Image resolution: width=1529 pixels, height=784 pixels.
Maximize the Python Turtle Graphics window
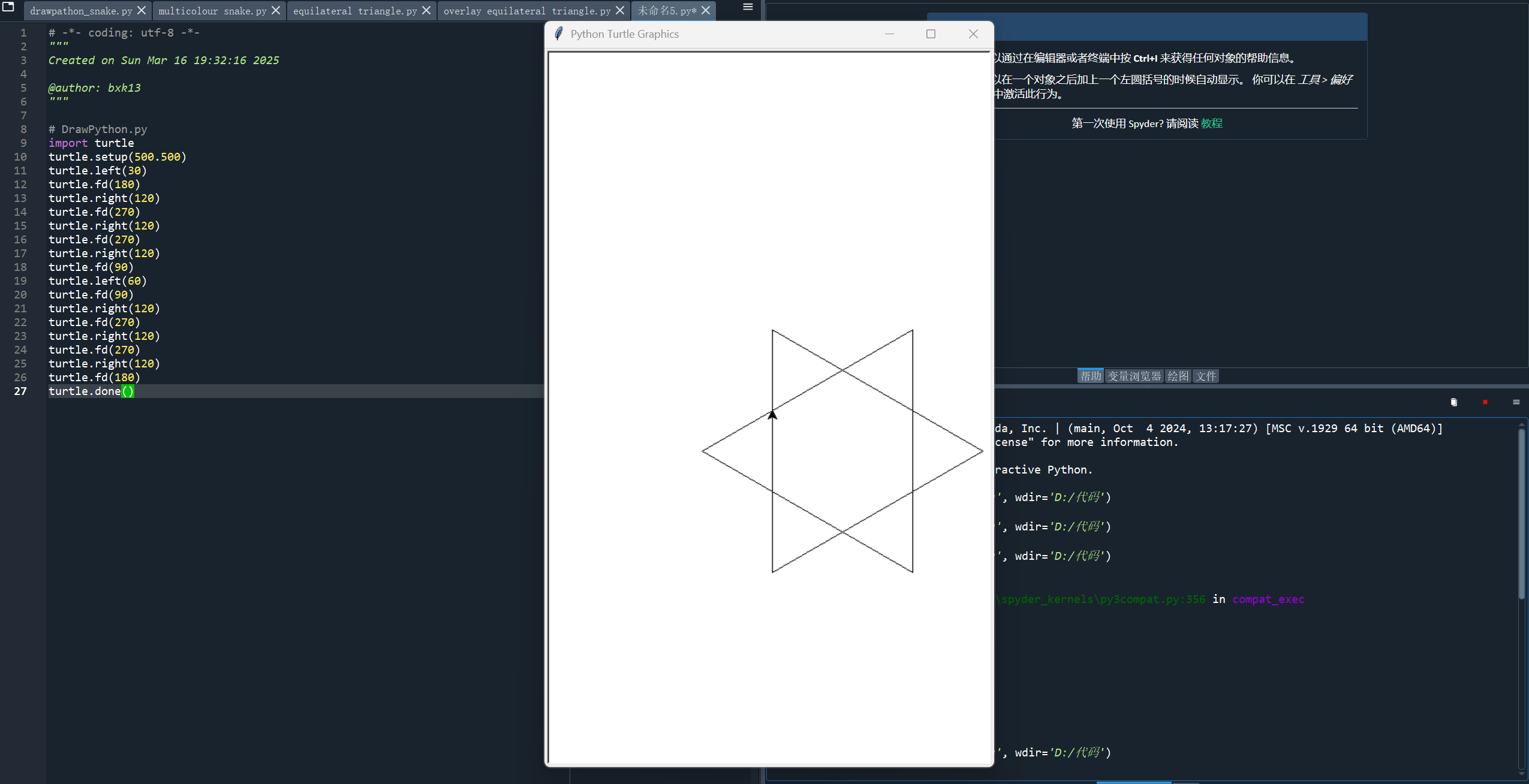coord(931,34)
